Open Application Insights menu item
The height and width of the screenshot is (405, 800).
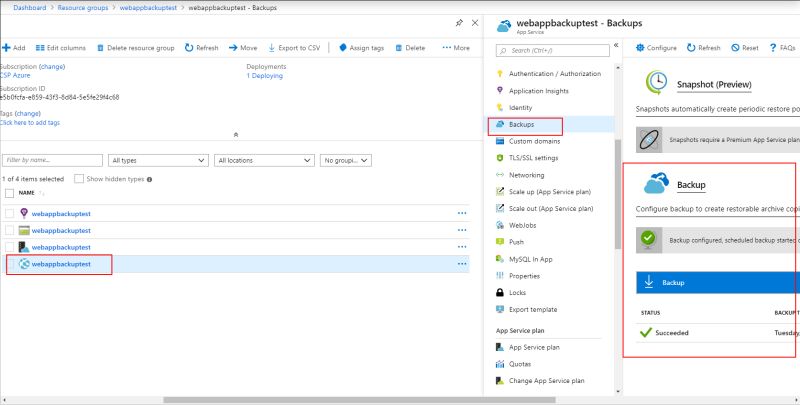coord(539,91)
